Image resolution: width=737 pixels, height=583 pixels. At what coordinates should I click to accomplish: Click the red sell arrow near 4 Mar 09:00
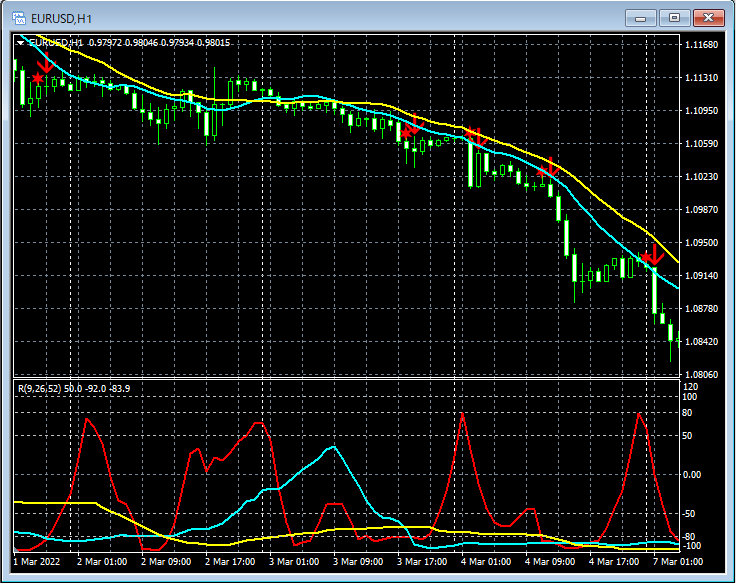pos(551,166)
